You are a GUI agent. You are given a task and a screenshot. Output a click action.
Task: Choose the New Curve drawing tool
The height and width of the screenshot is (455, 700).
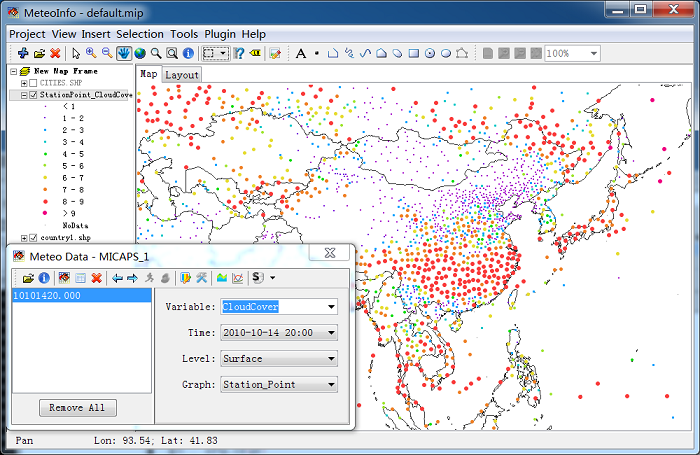click(x=365, y=54)
